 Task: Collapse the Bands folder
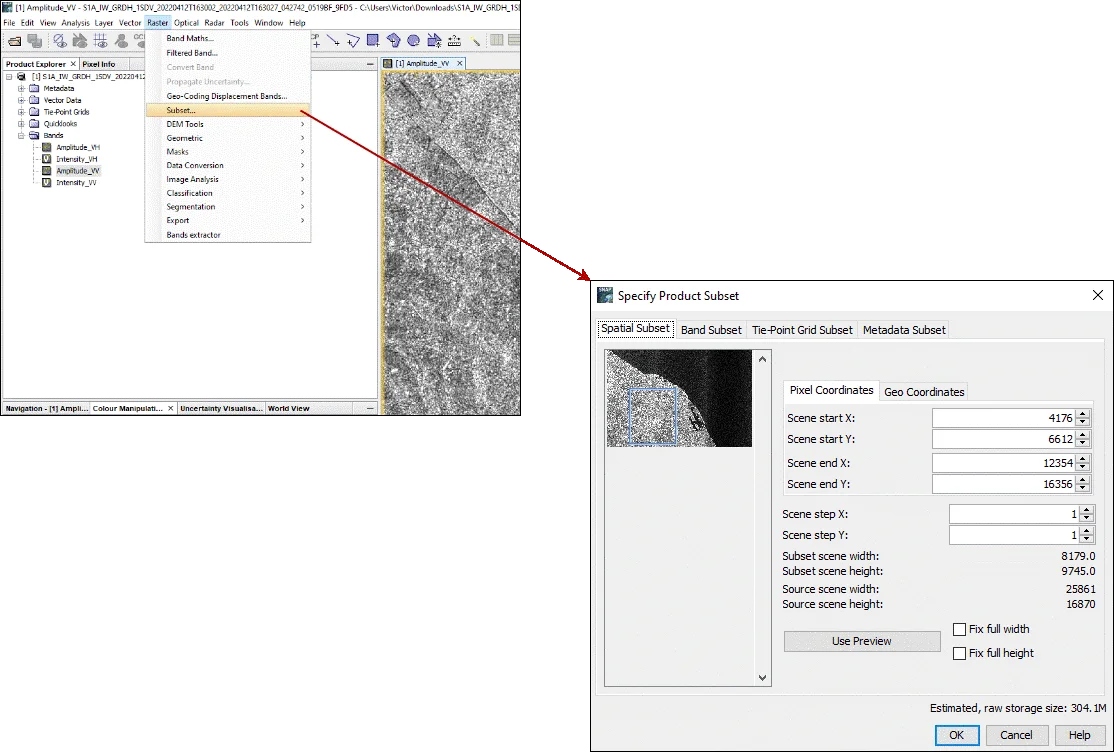pos(22,135)
